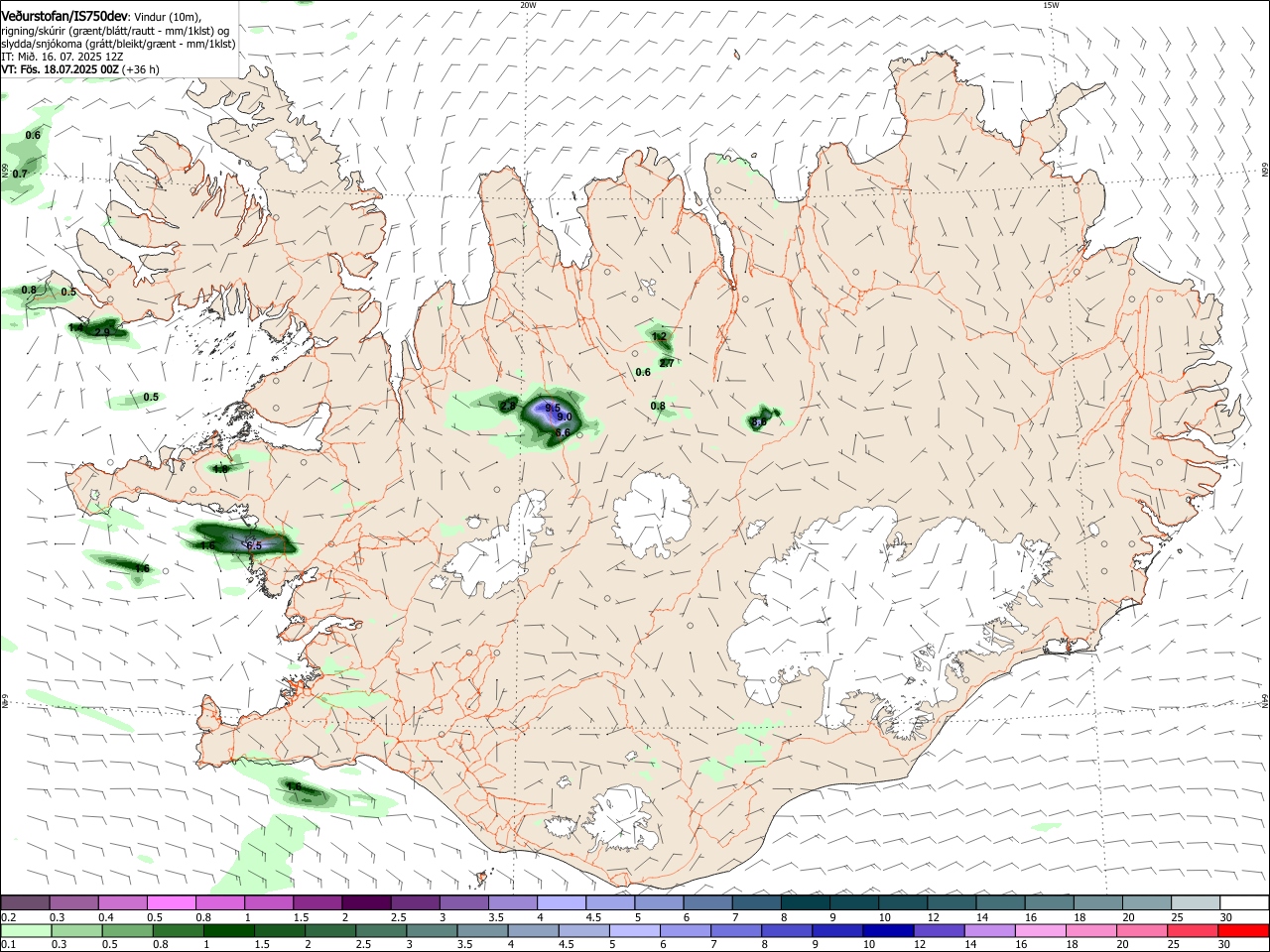Click the 20W longitude label
The width and height of the screenshot is (1270, 952).
[528, 5]
